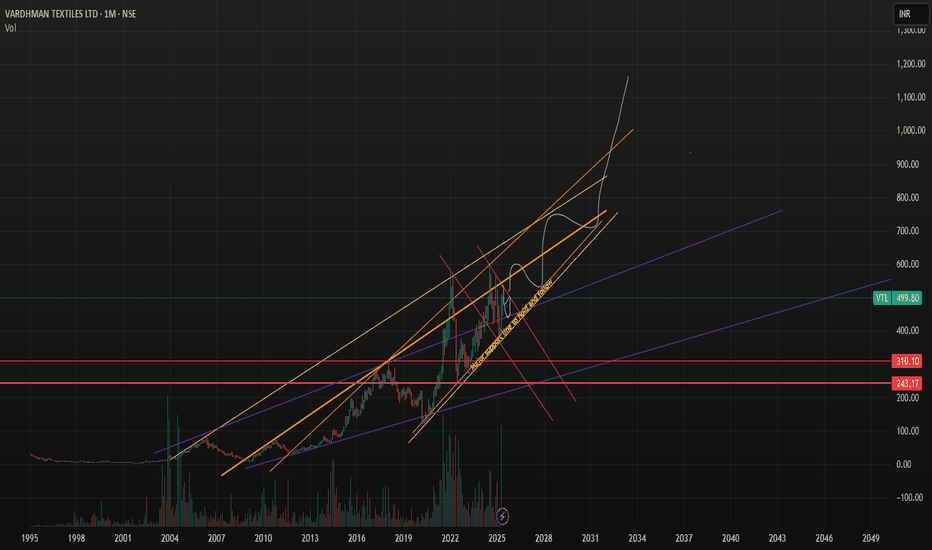Select the red 243.17 price tag
Viewport: 932px width, 550px height.
point(907,384)
